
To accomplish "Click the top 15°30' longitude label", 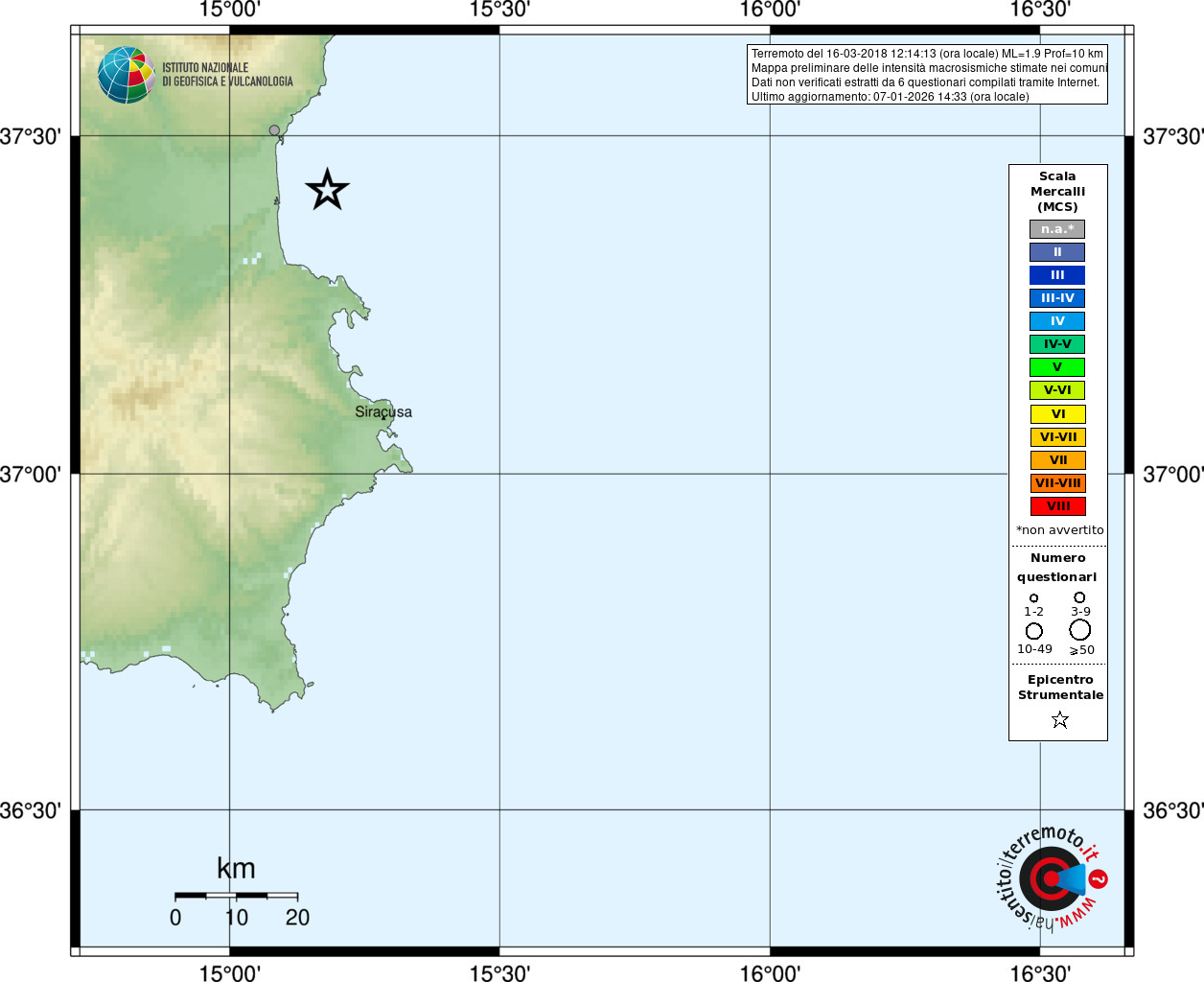I will 499,11.
